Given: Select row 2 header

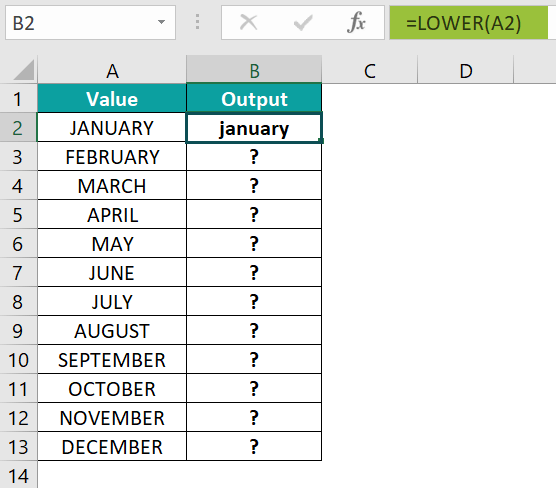Looking at the screenshot, I should click(18, 128).
